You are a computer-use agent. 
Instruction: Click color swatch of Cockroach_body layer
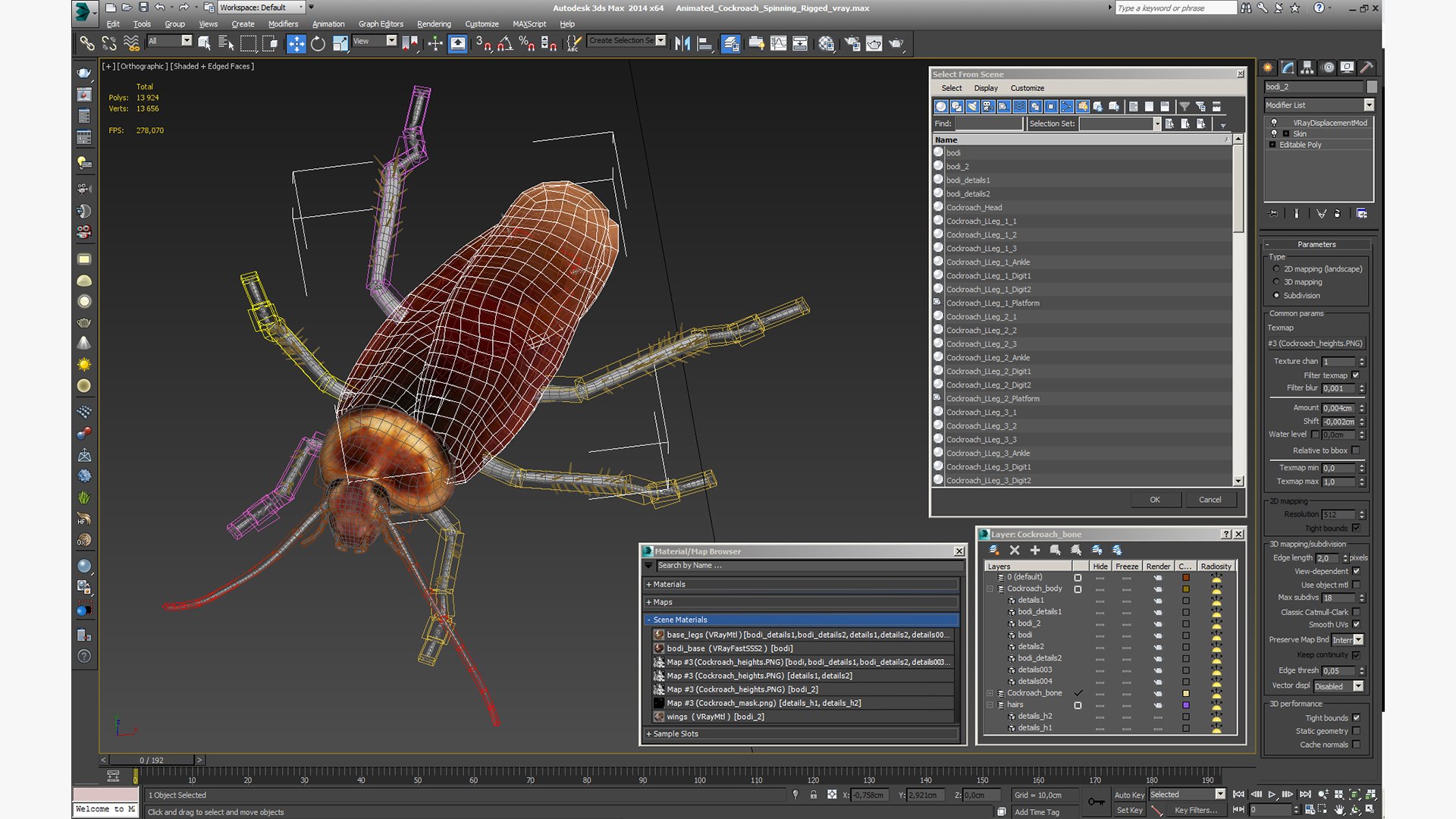click(1186, 589)
